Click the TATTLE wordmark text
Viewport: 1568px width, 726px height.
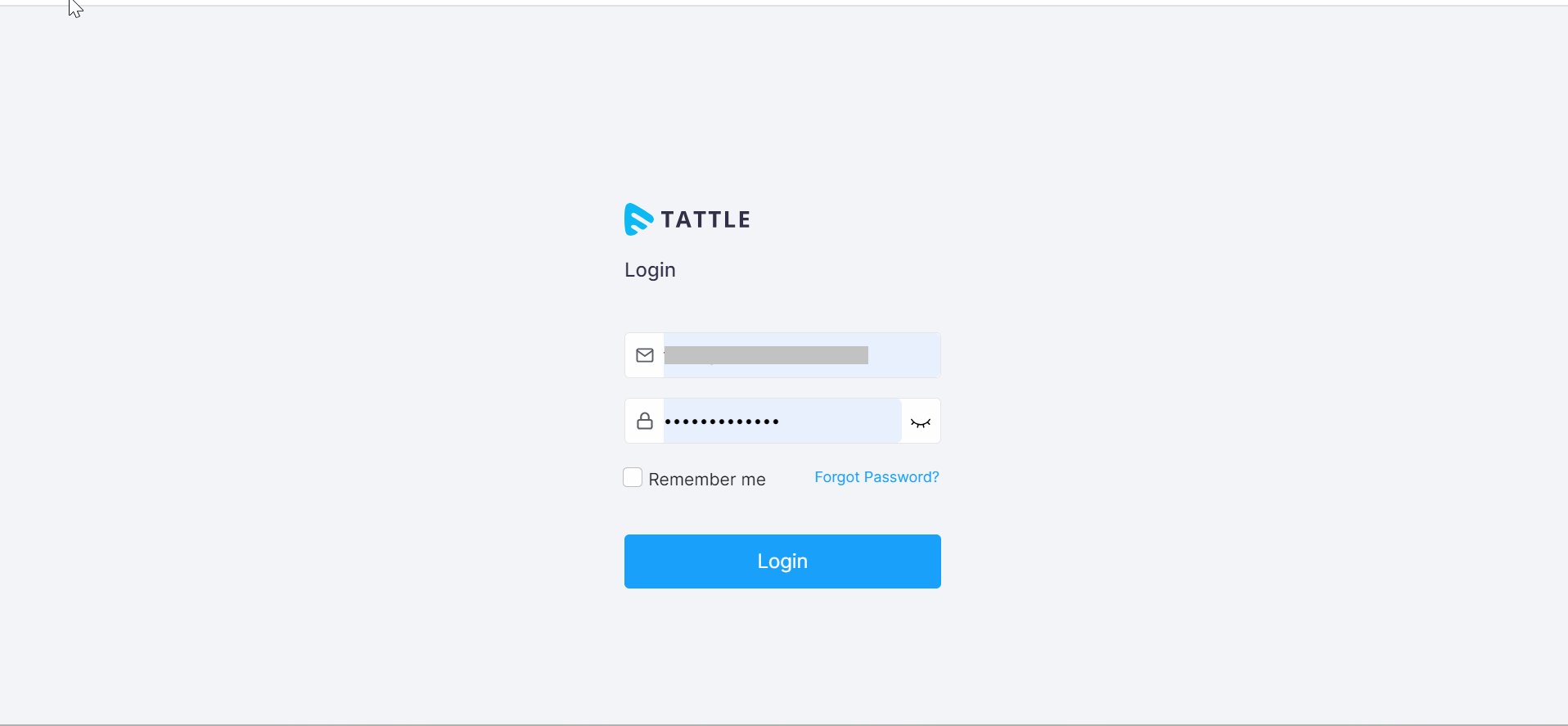pyautogui.click(x=705, y=219)
